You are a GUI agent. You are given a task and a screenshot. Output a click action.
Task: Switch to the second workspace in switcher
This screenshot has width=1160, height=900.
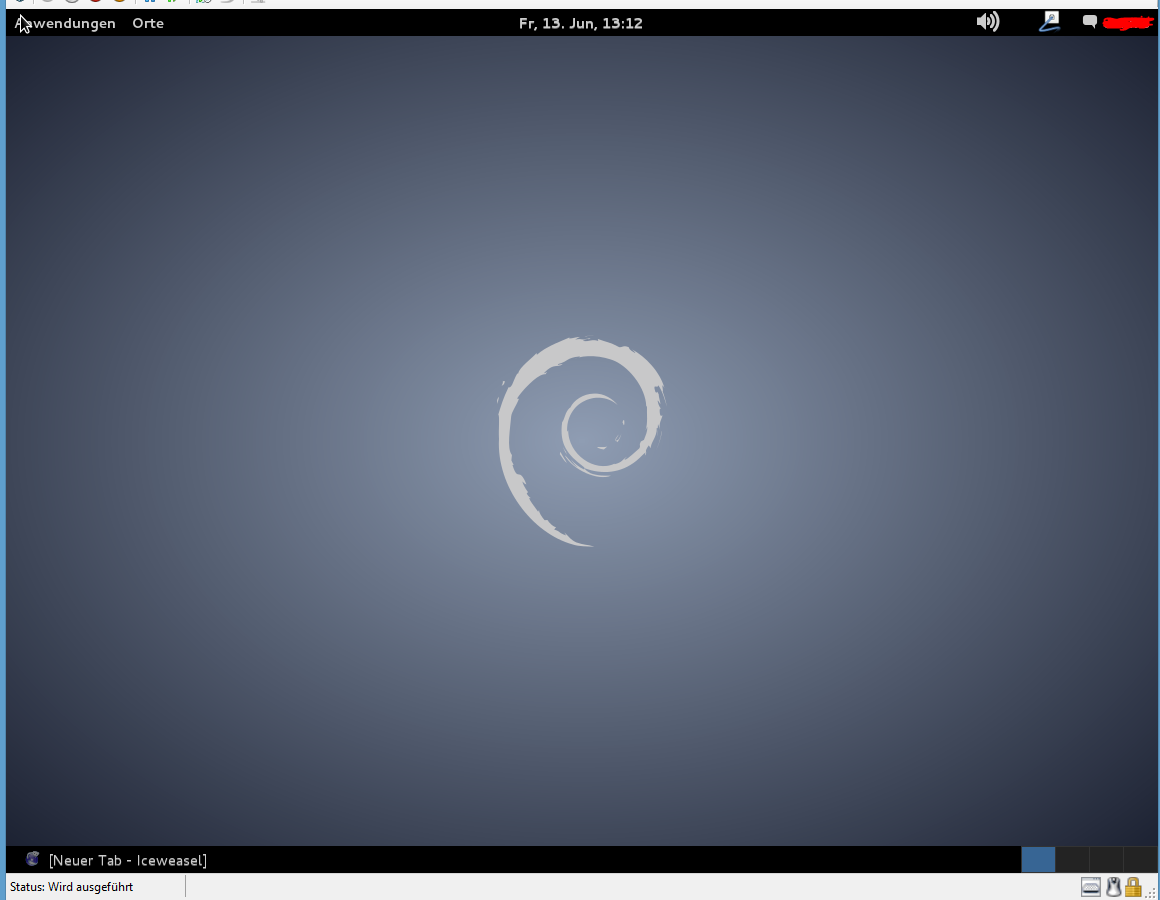1072,859
